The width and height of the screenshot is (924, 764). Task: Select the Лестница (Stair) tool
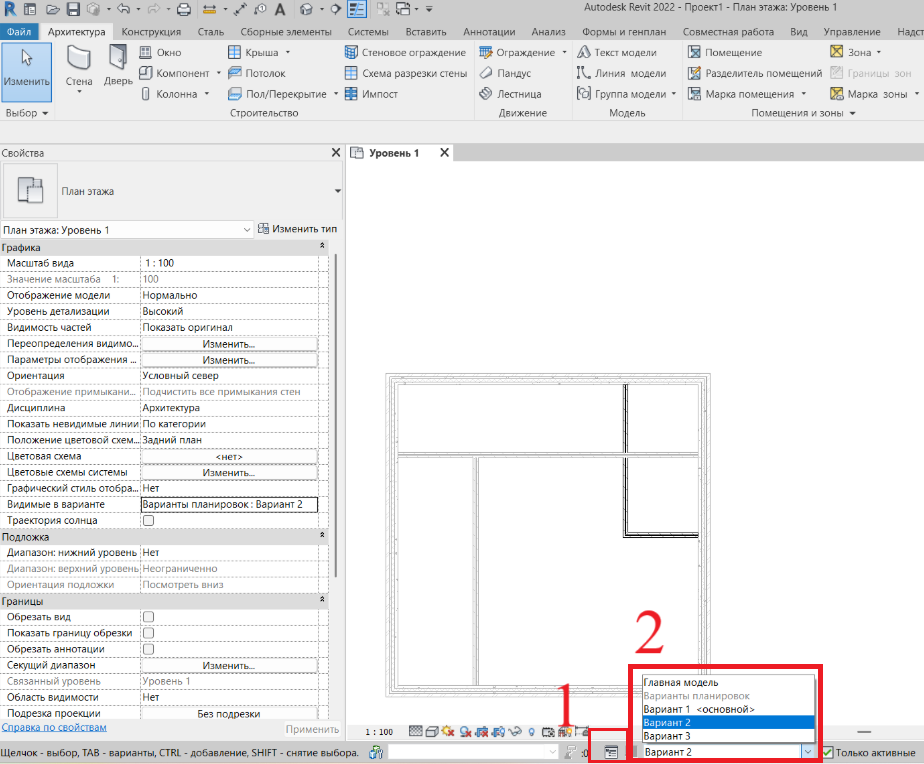[510, 94]
